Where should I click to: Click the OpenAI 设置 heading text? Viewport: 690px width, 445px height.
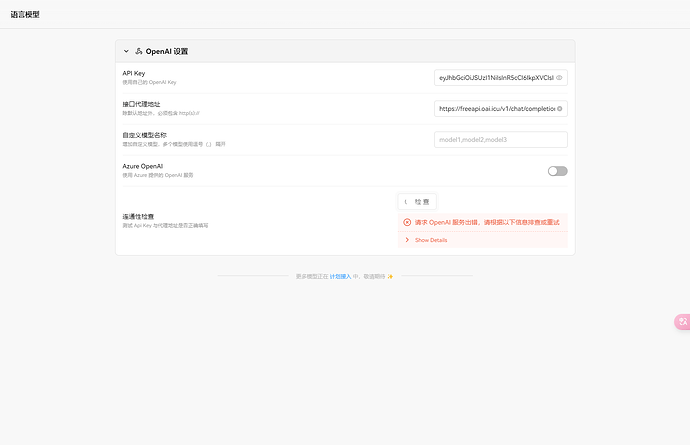tap(167, 51)
